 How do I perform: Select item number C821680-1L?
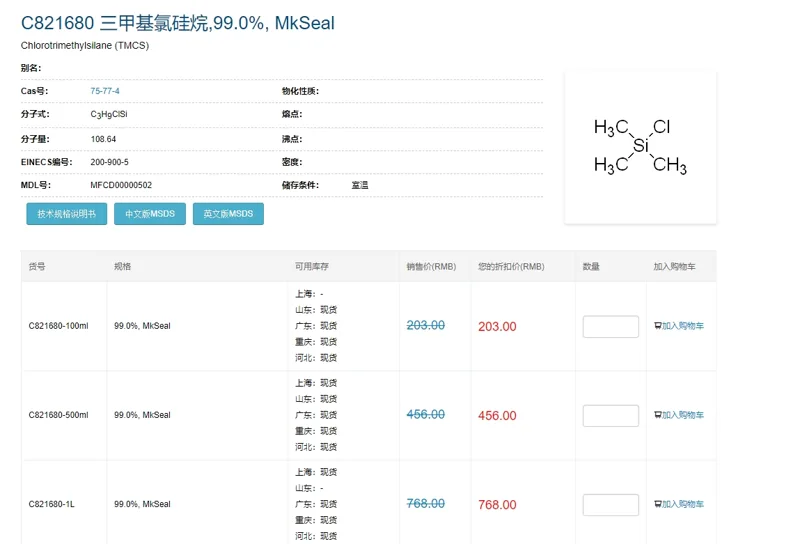52,504
